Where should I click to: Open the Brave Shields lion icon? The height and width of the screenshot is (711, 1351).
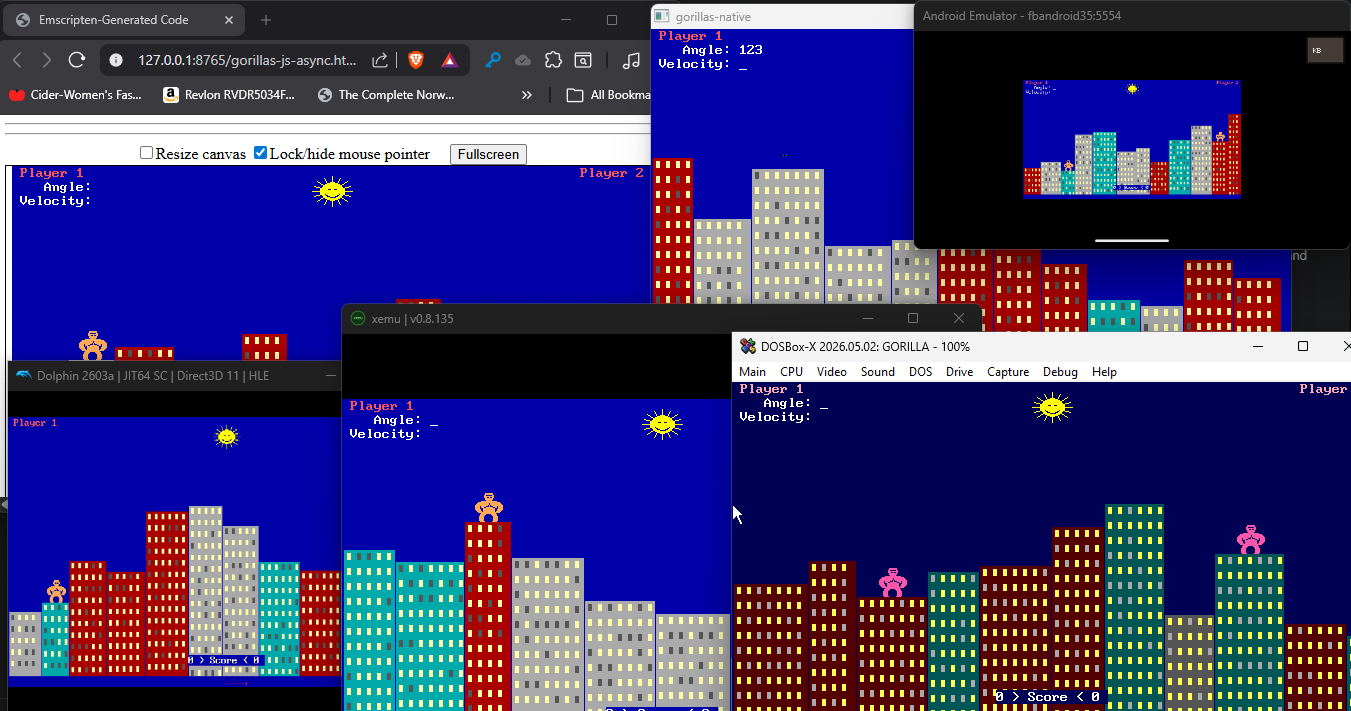click(415, 60)
